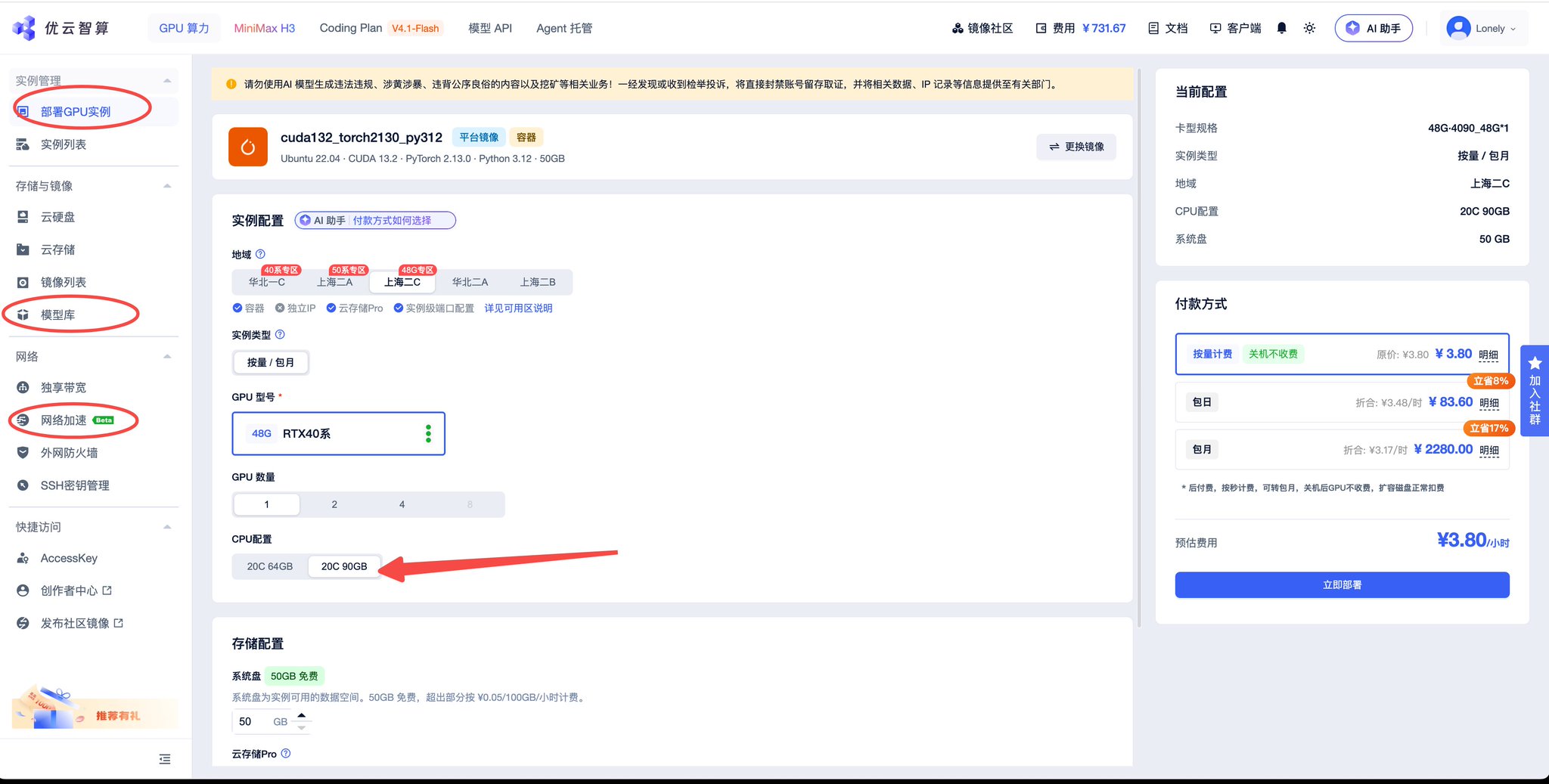Click the help icon next to 实例类型
Image resolution: width=1549 pixels, height=784 pixels.
tap(280, 334)
